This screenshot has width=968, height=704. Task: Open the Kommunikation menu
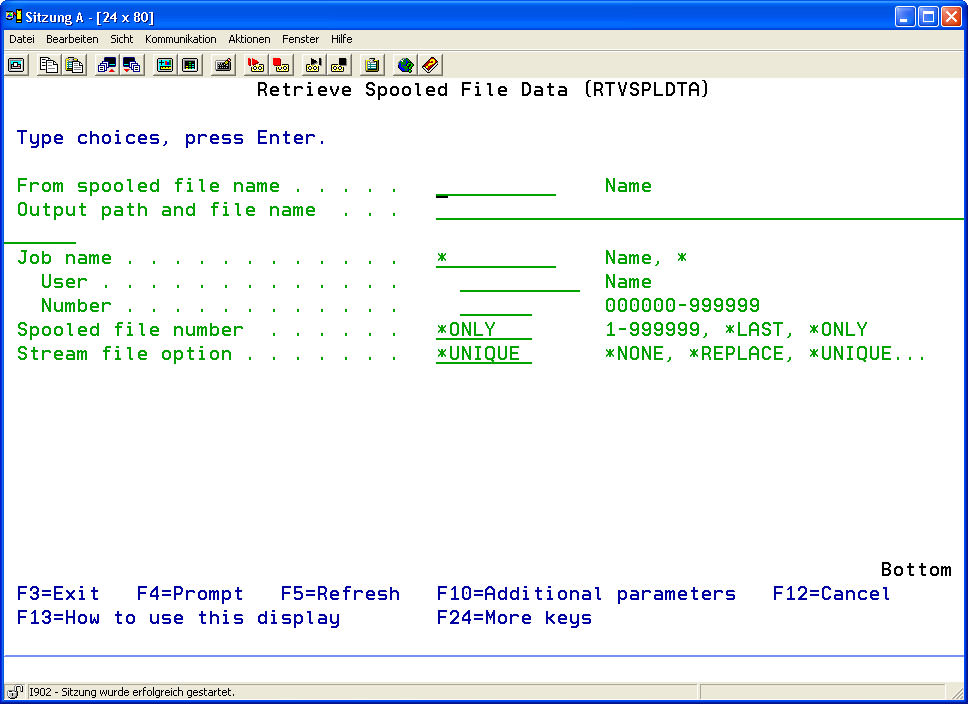180,39
